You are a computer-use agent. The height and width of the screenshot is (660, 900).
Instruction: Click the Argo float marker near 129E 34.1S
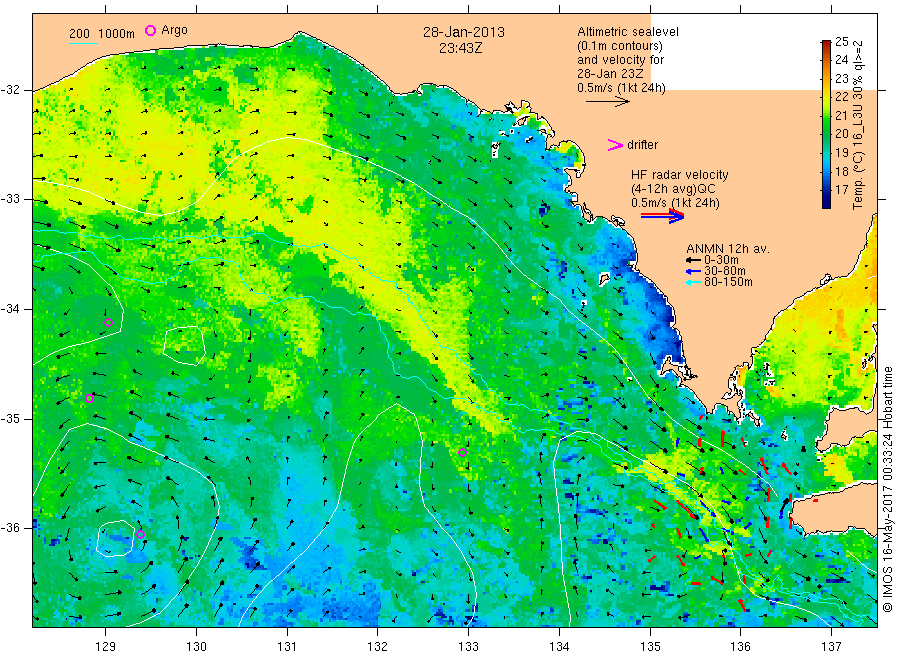(x=108, y=323)
